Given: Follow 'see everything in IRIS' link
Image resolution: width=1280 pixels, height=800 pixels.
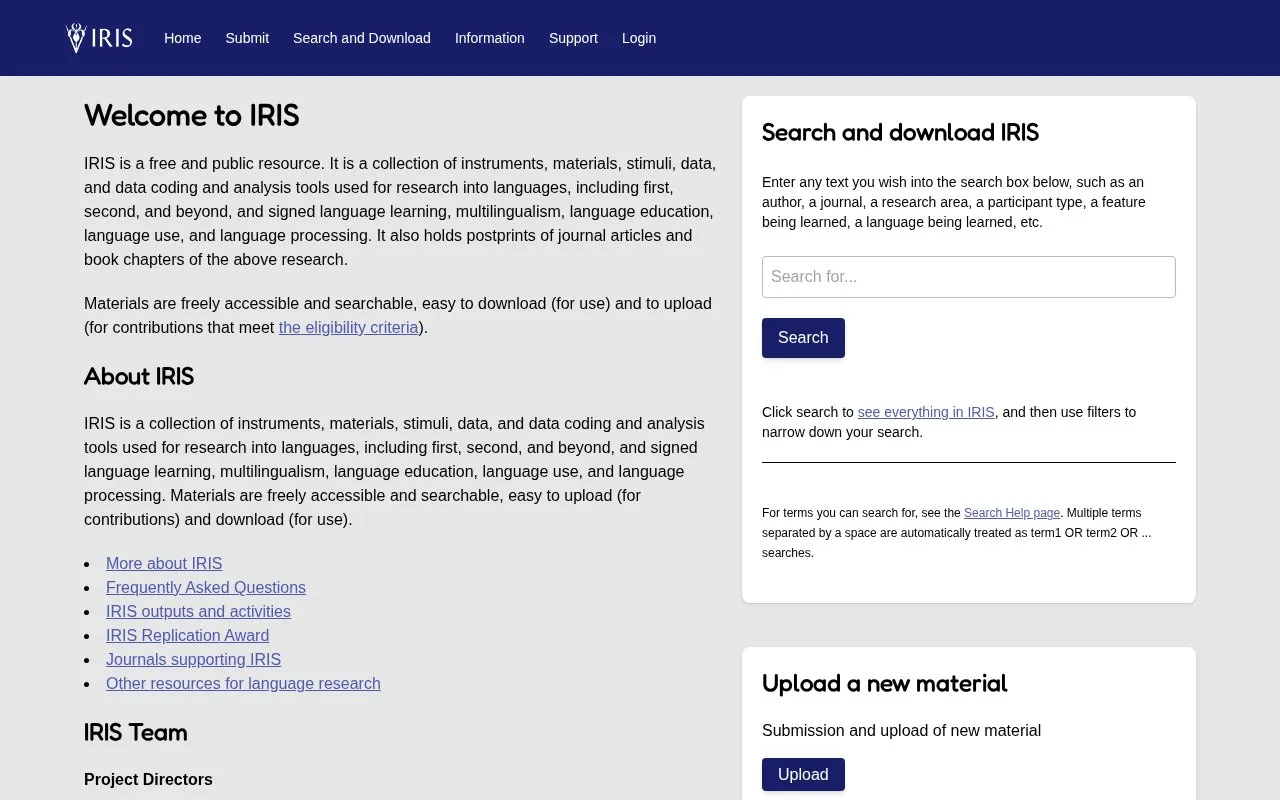Looking at the screenshot, I should pos(926,412).
